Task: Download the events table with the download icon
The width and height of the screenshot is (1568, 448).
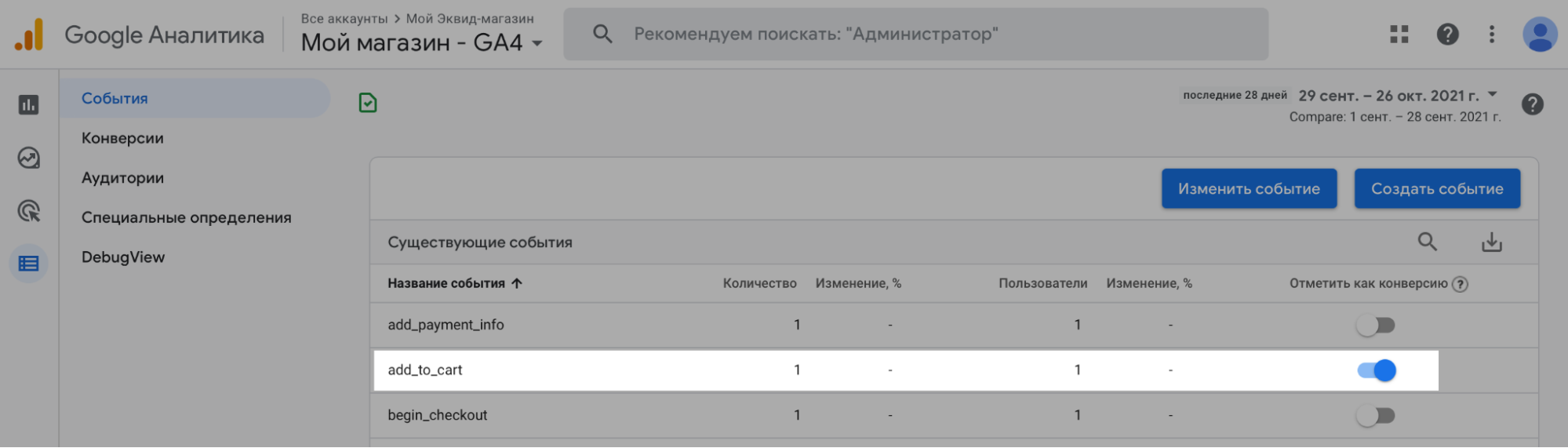Action: click(1492, 242)
